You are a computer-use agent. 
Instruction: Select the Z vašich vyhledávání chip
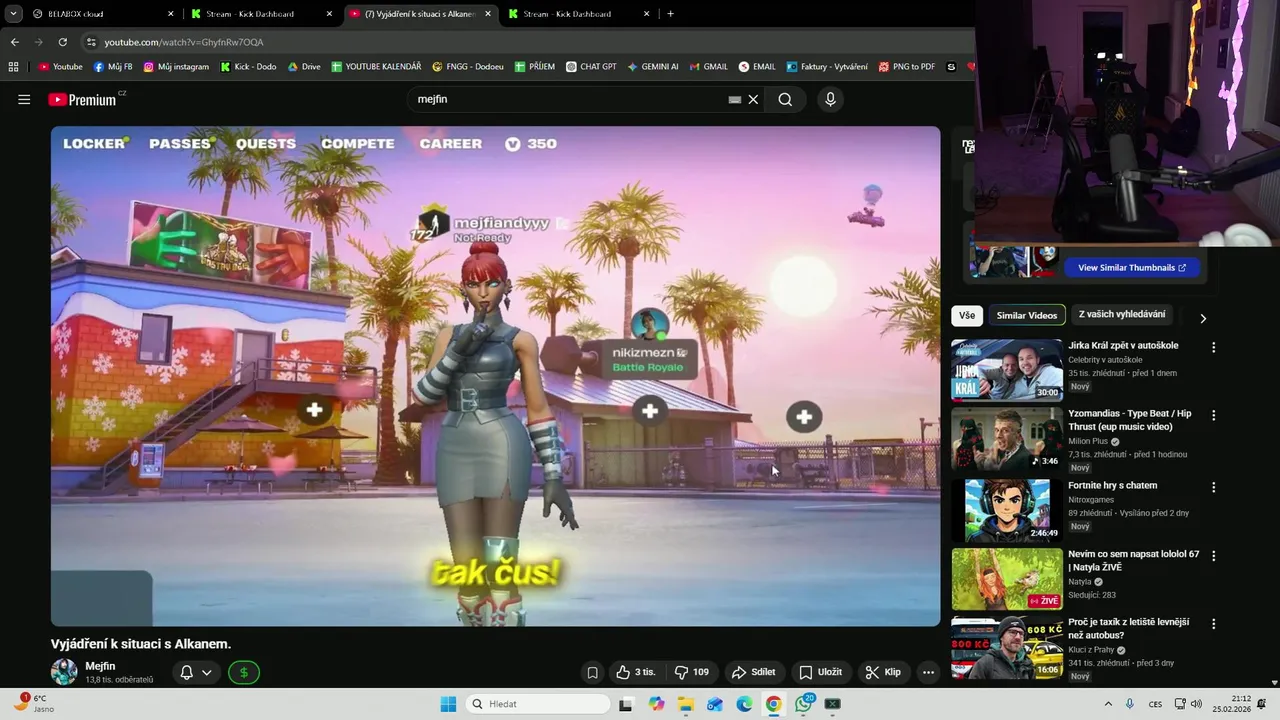[1122, 315]
